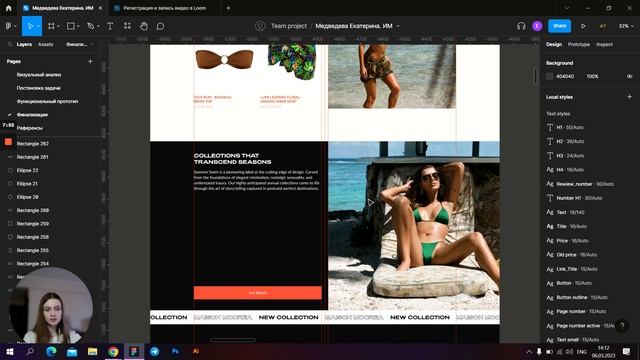The image size is (640, 360).
Task: Open Move tool options dropdown arrow
Action: pyautogui.click(x=38, y=26)
